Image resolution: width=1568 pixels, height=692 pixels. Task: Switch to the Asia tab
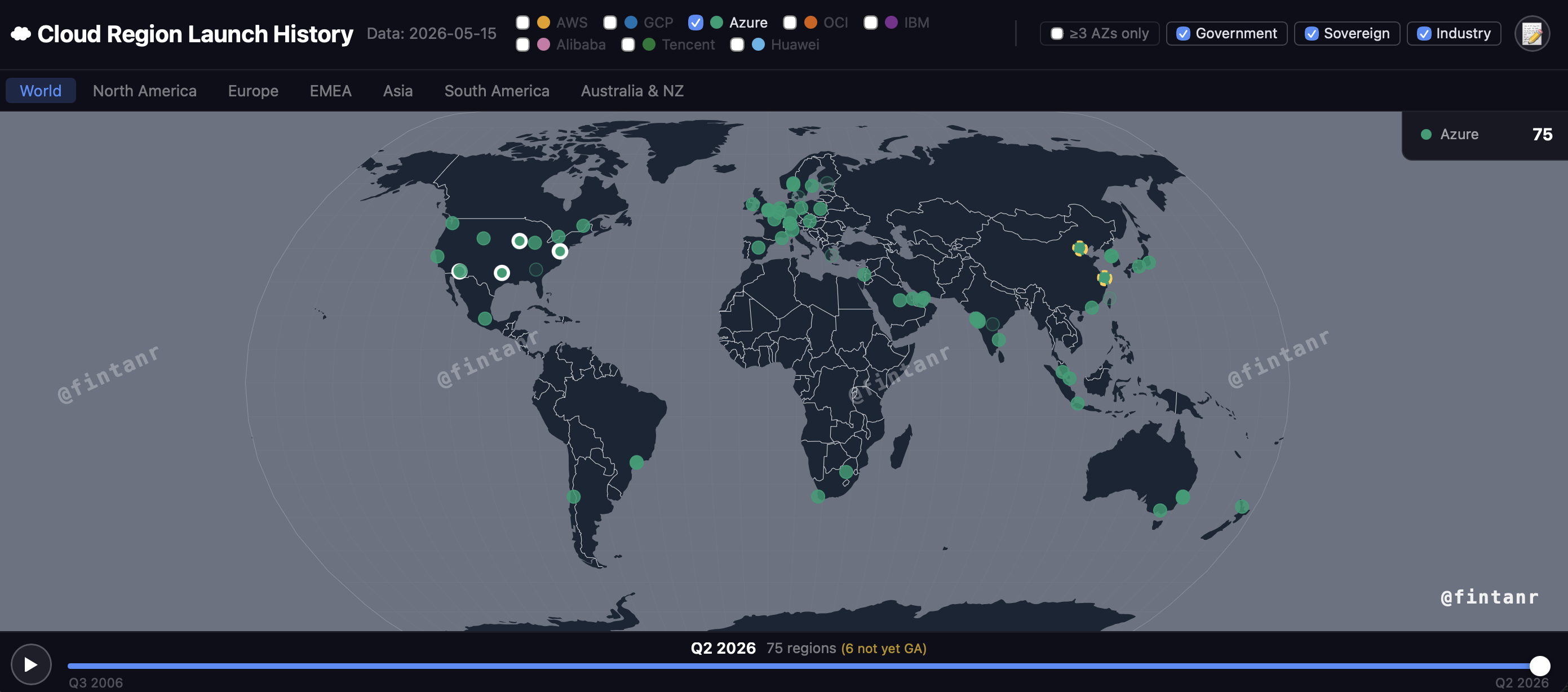(x=398, y=91)
